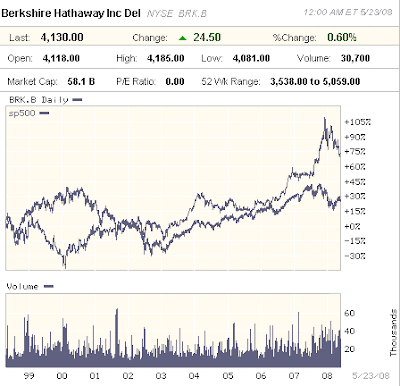Click the Market Cap value 58.1 B

coord(81,82)
